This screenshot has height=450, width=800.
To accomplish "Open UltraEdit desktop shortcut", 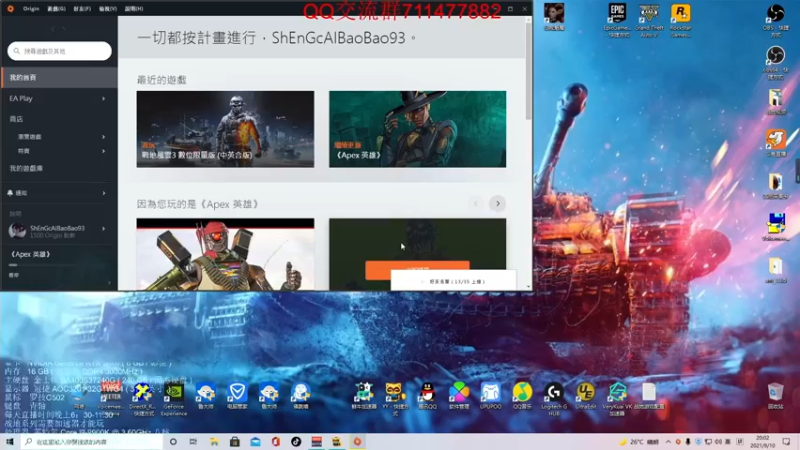I will (x=585, y=396).
